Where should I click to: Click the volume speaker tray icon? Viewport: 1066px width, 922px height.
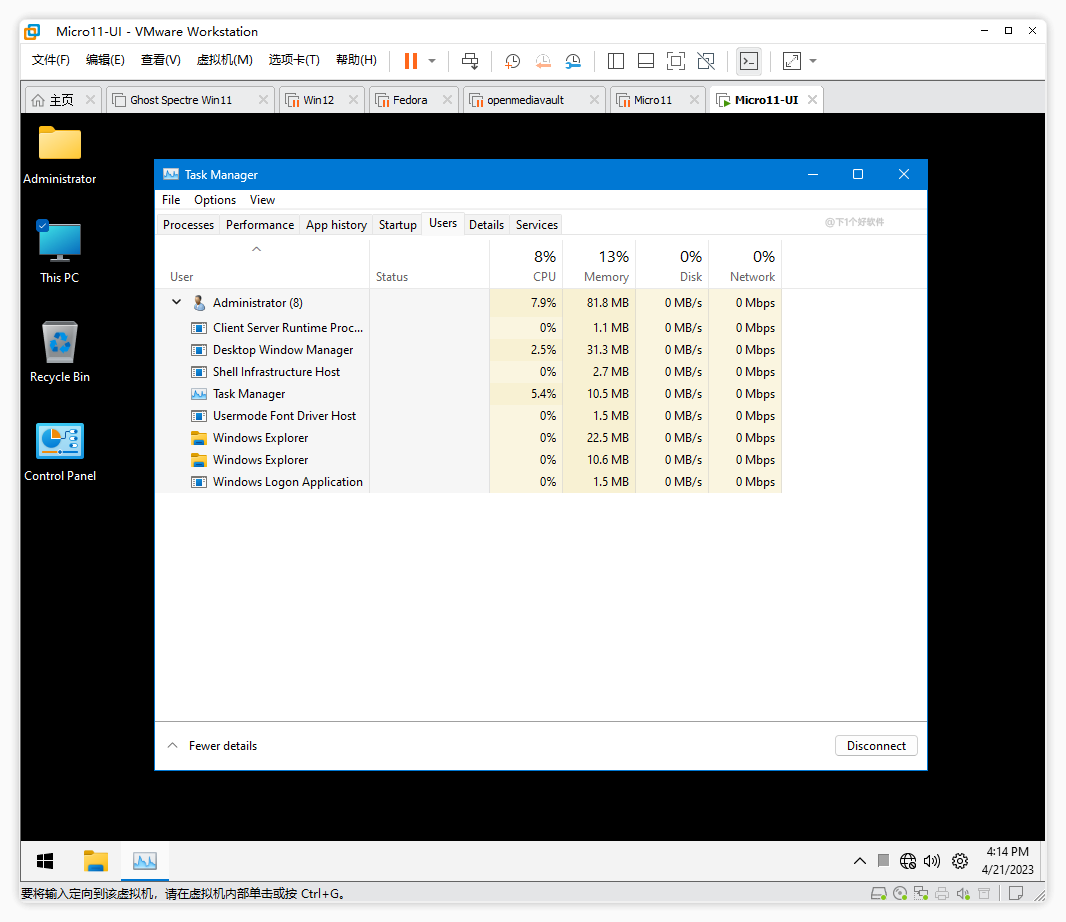pos(932,861)
